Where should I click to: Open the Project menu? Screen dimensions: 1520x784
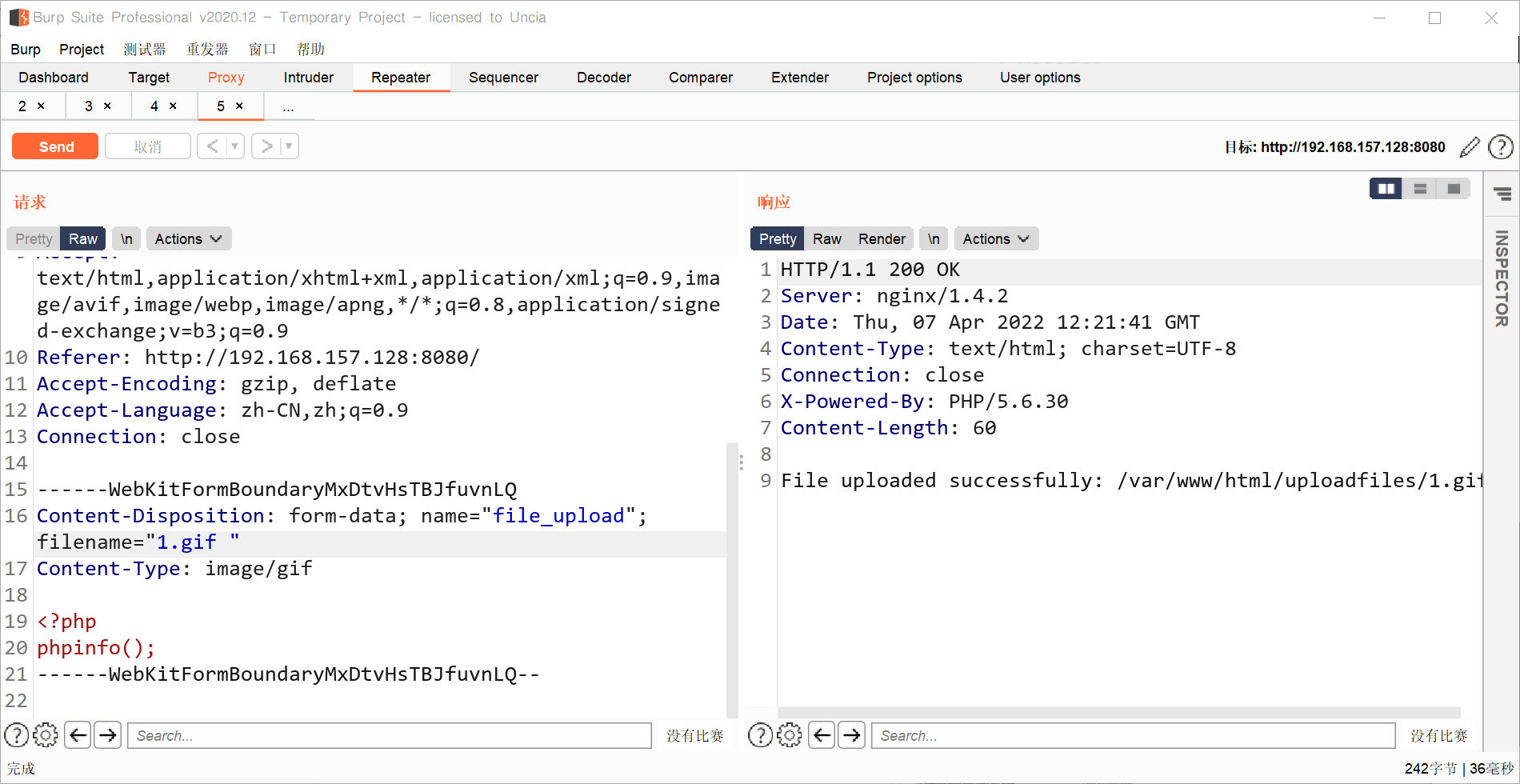pos(82,50)
